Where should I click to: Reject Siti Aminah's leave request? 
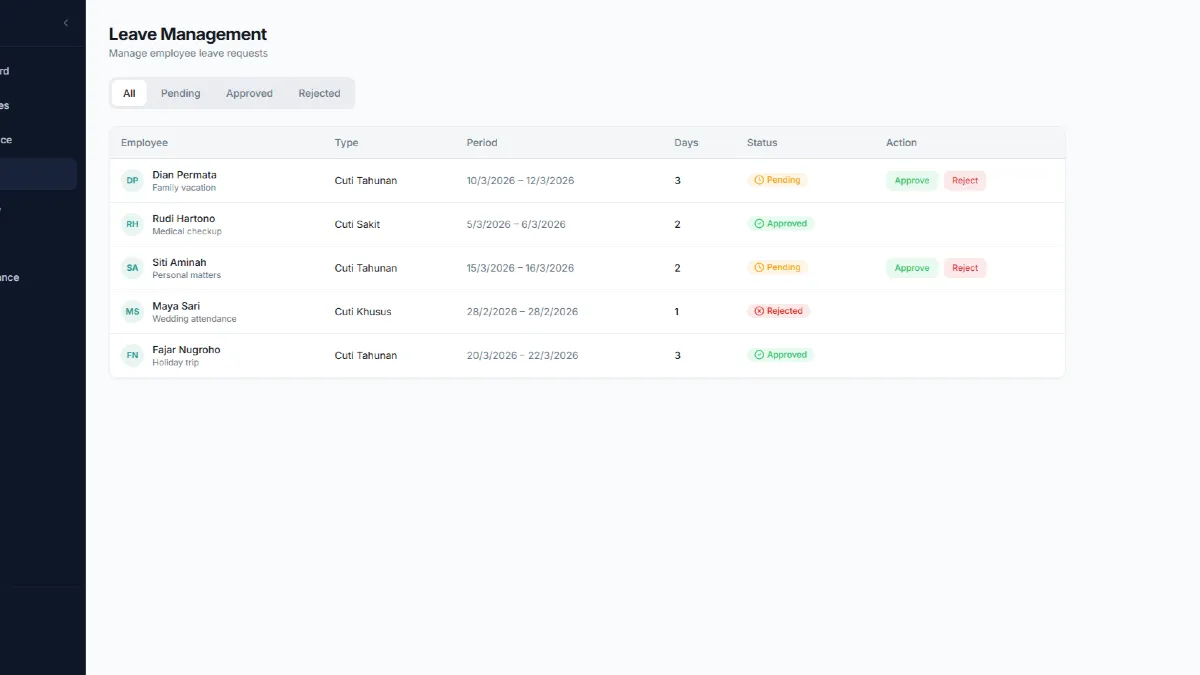coord(965,268)
